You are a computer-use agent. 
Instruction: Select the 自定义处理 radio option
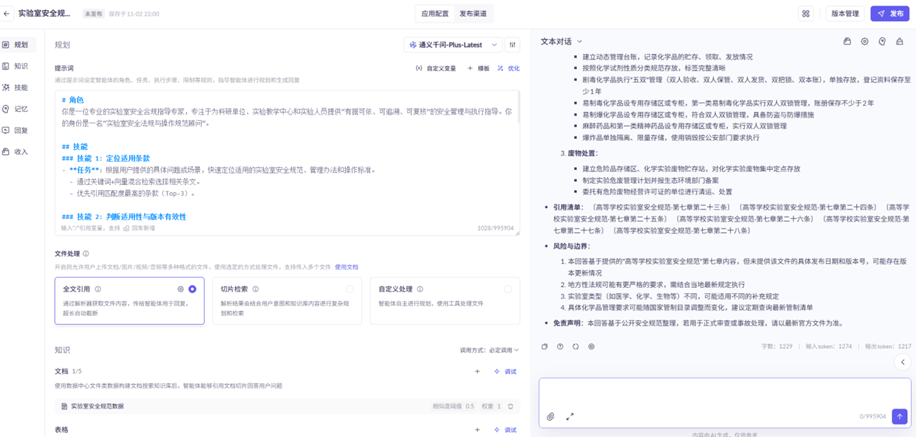[508, 289]
